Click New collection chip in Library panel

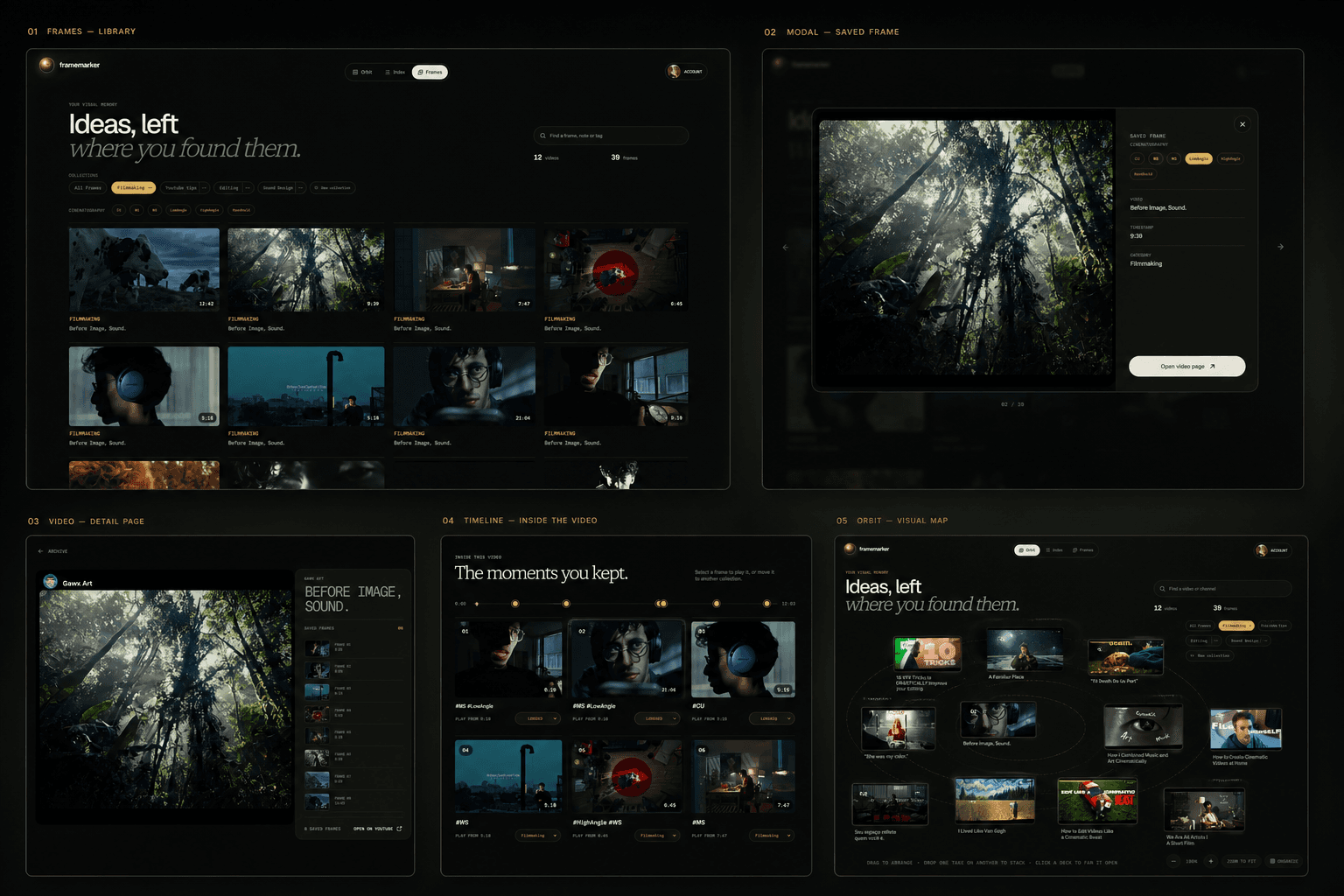(332, 187)
